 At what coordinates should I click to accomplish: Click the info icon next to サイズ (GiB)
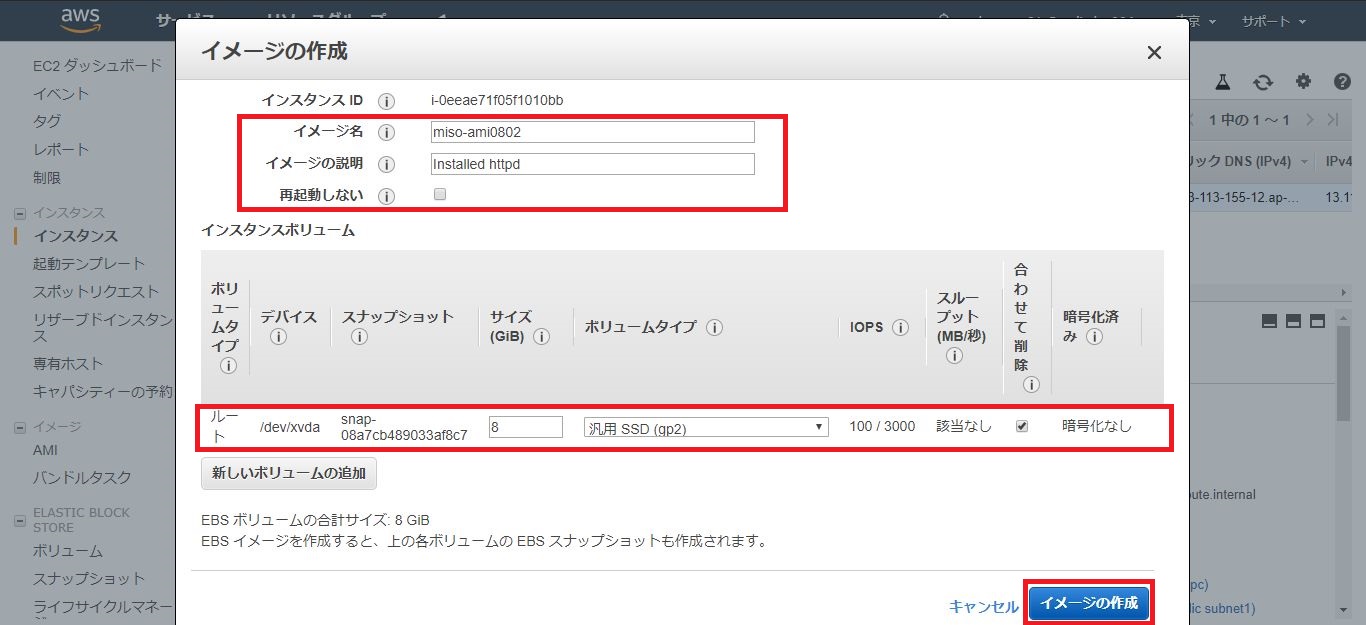tap(542, 337)
